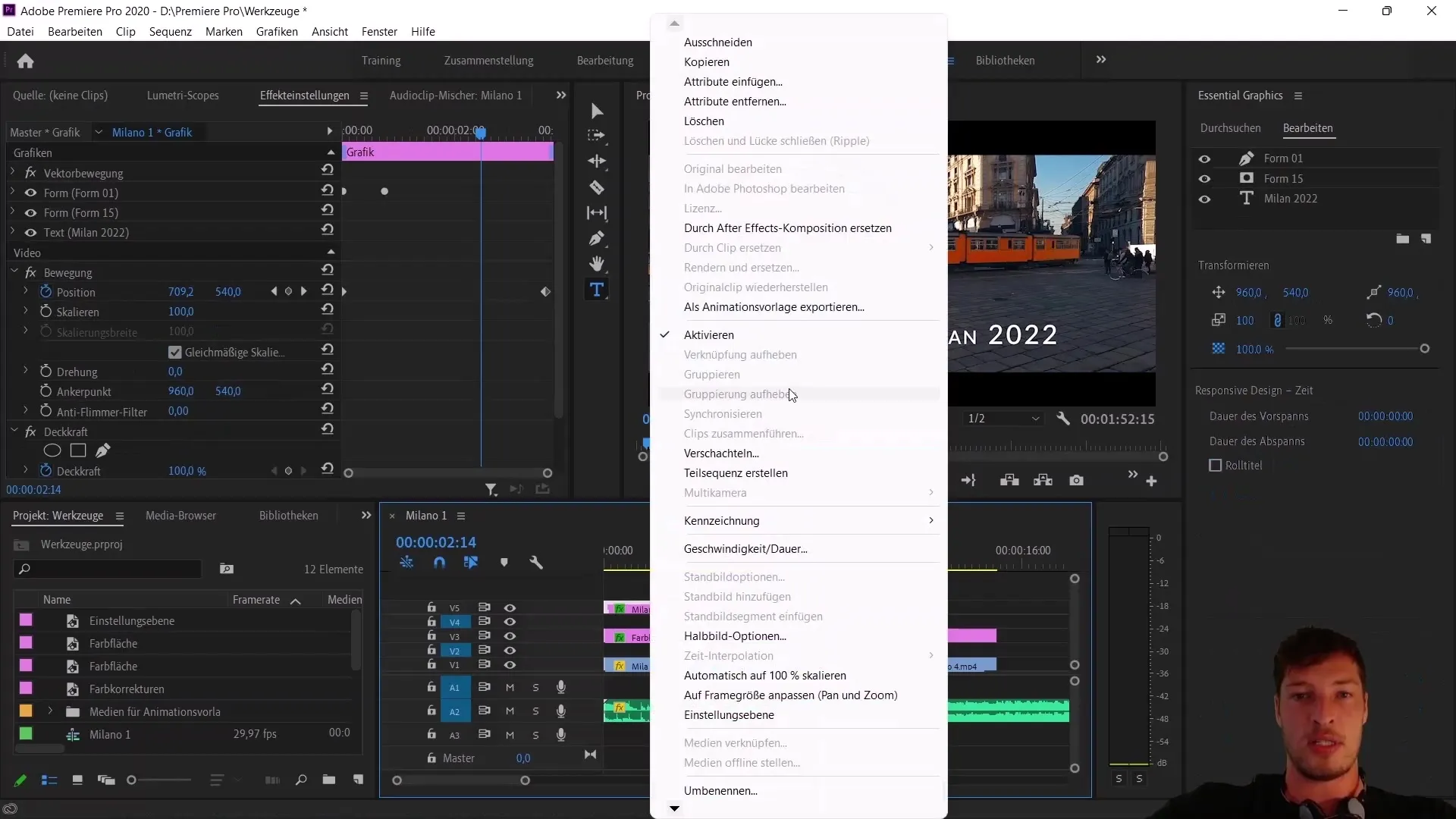Toggle Gleichmäßige Skalierung checkbox
Image resolution: width=1456 pixels, height=819 pixels.
(175, 352)
